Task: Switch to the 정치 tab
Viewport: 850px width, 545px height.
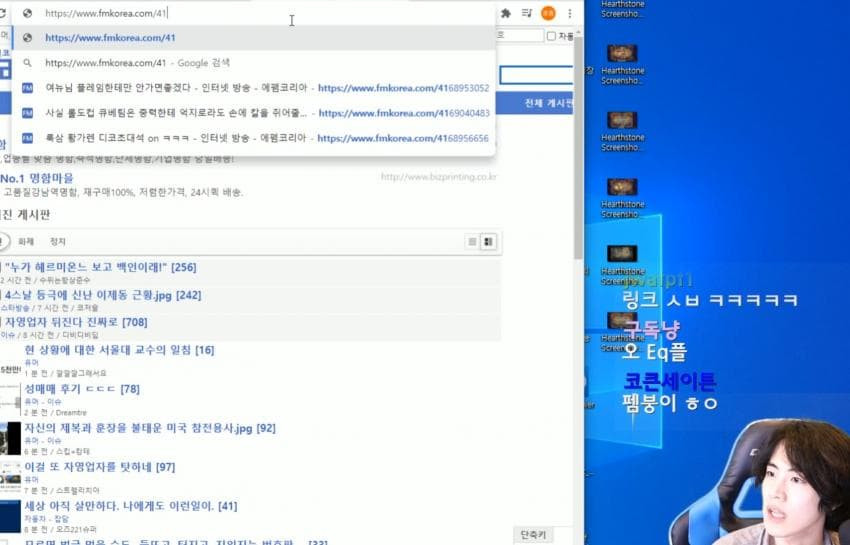Action: pos(57,242)
